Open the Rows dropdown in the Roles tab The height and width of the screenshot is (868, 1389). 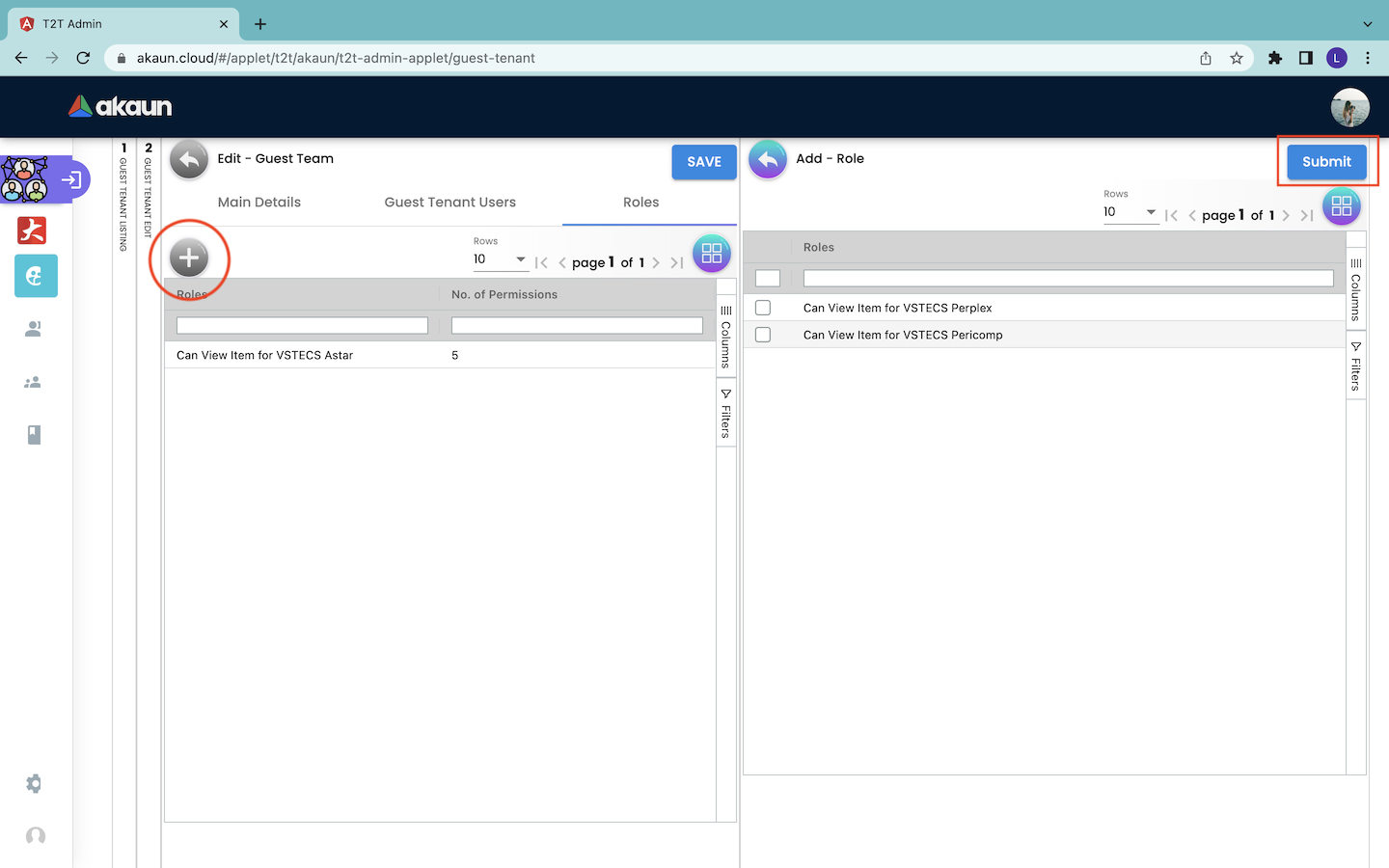[500, 259]
